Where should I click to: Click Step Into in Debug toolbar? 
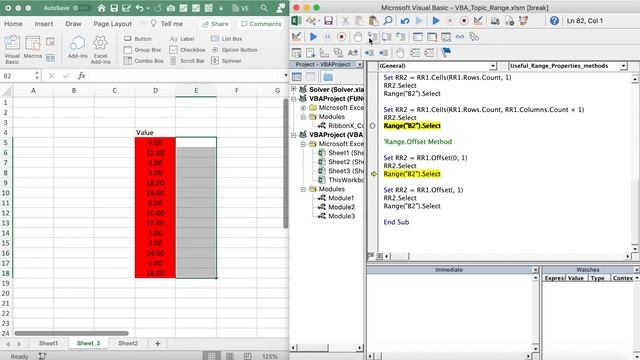click(x=372, y=37)
